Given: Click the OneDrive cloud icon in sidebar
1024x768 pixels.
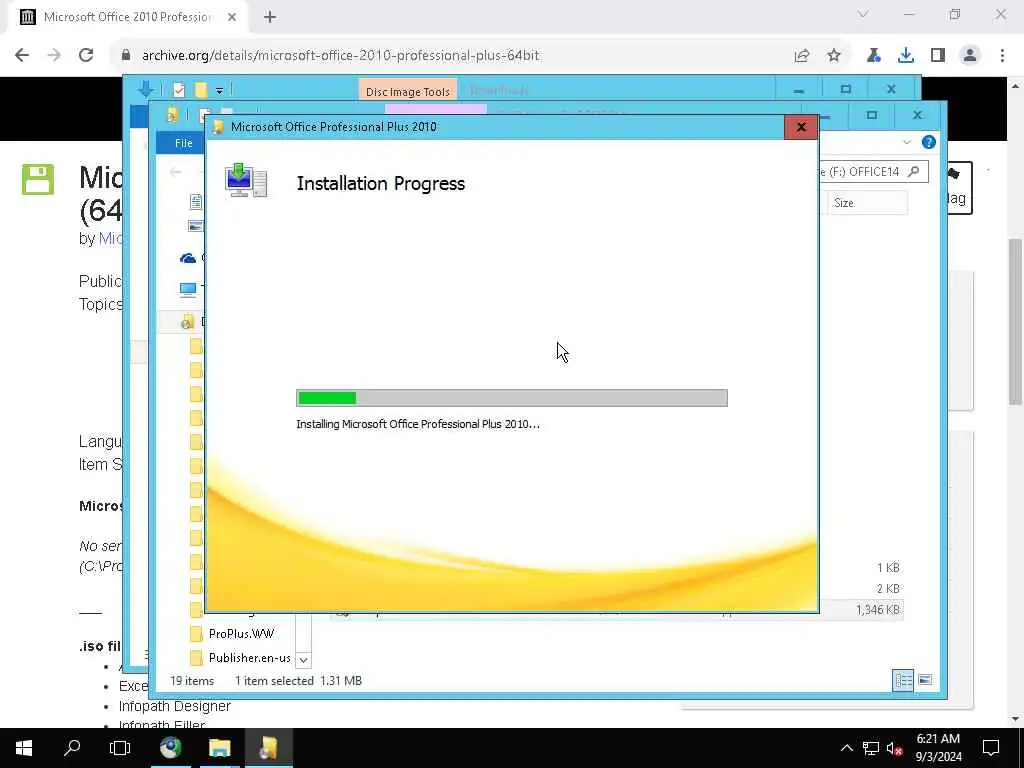Looking at the screenshot, I should (187, 259).
